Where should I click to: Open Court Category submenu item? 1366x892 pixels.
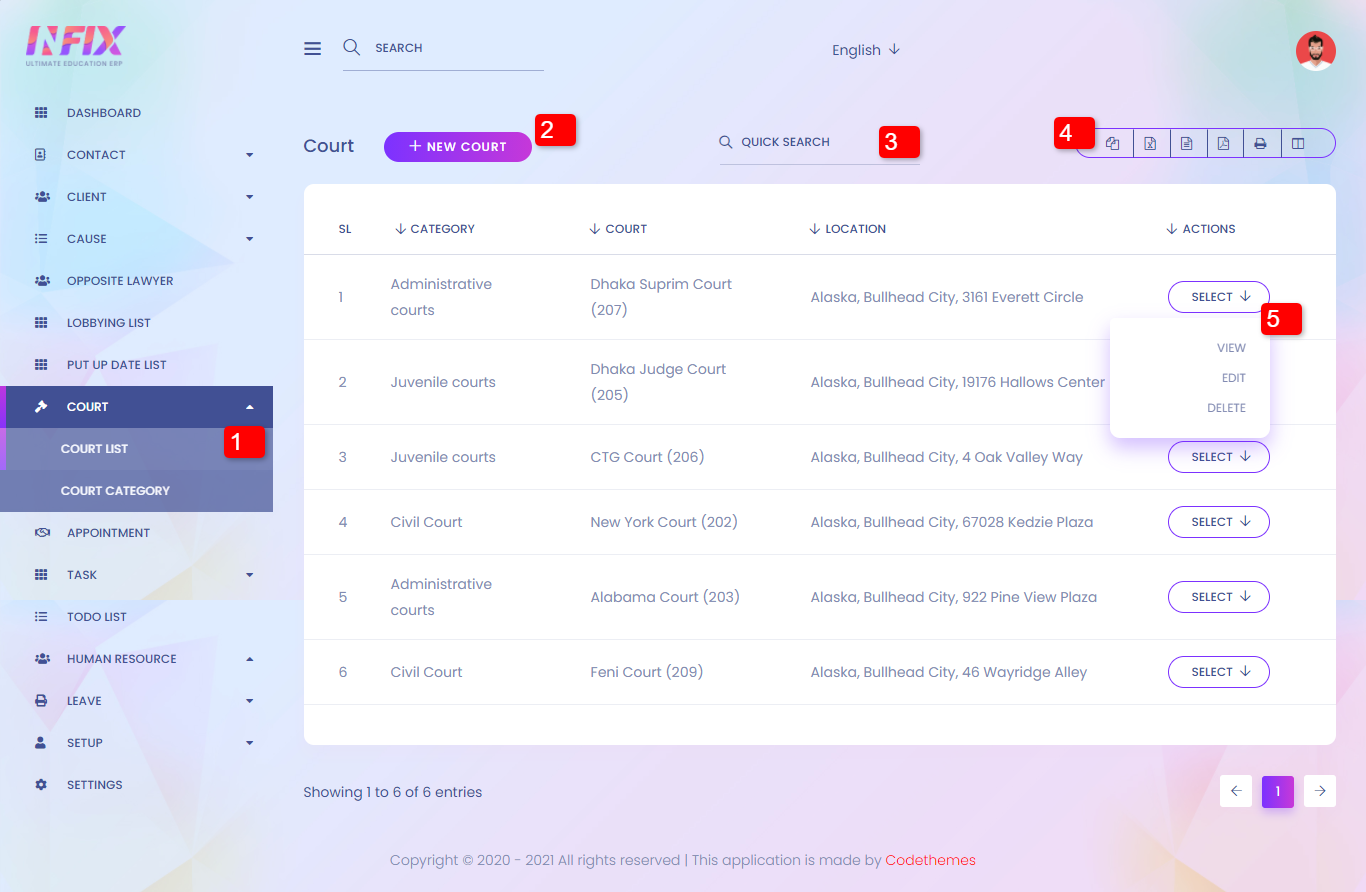tap(115, 491)
